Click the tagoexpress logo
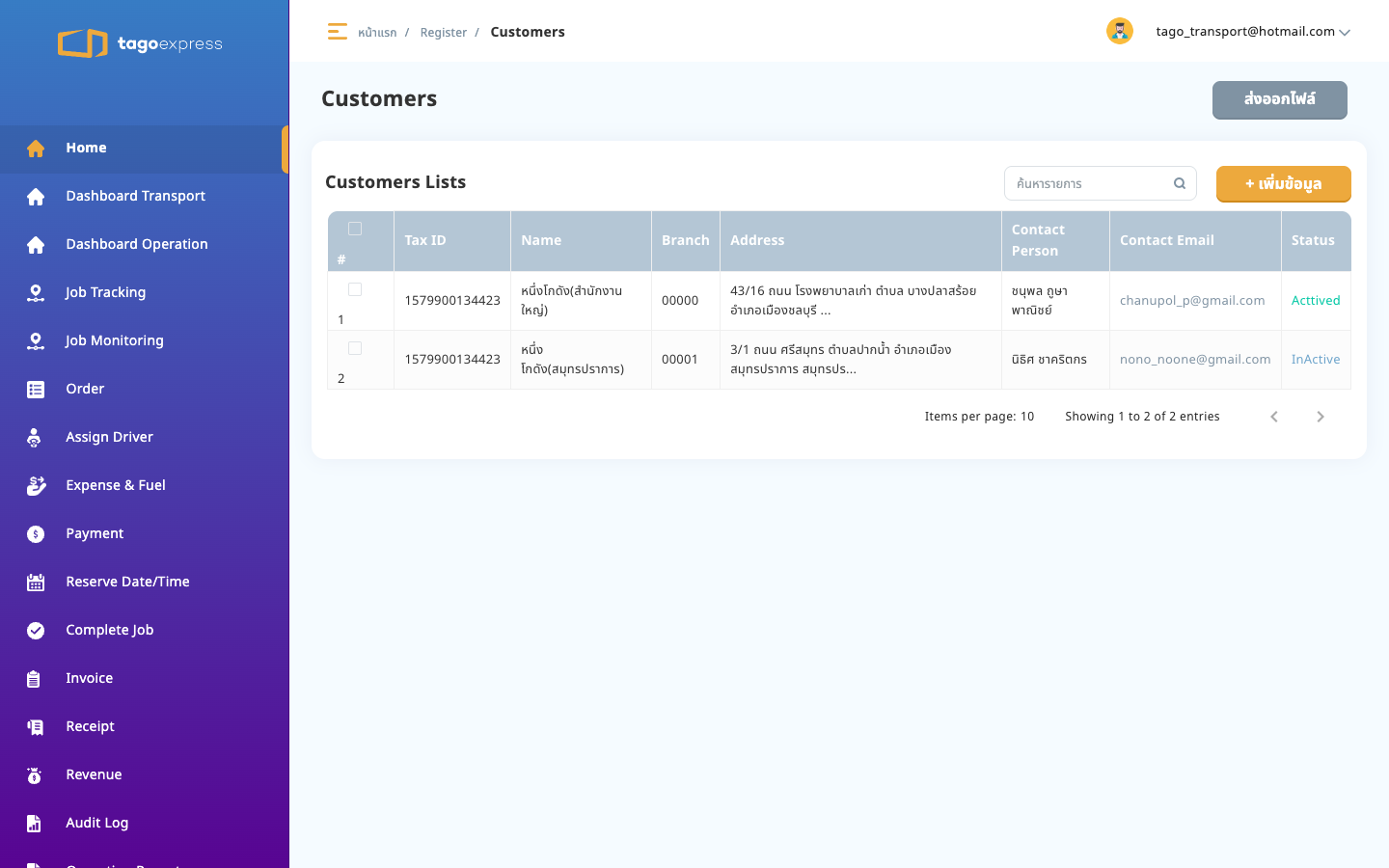 point(140,43)
